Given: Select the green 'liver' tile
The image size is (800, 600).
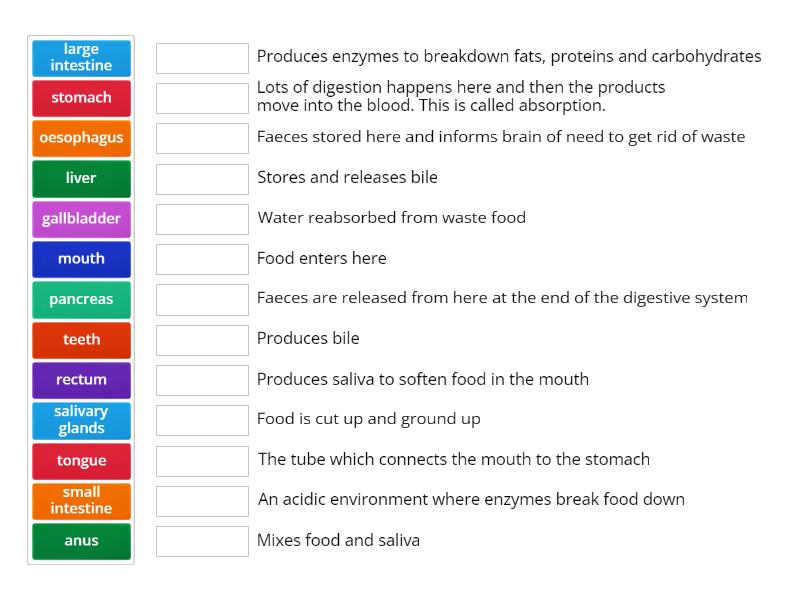Looking at the screenshot, I should (x=81, y=178).
